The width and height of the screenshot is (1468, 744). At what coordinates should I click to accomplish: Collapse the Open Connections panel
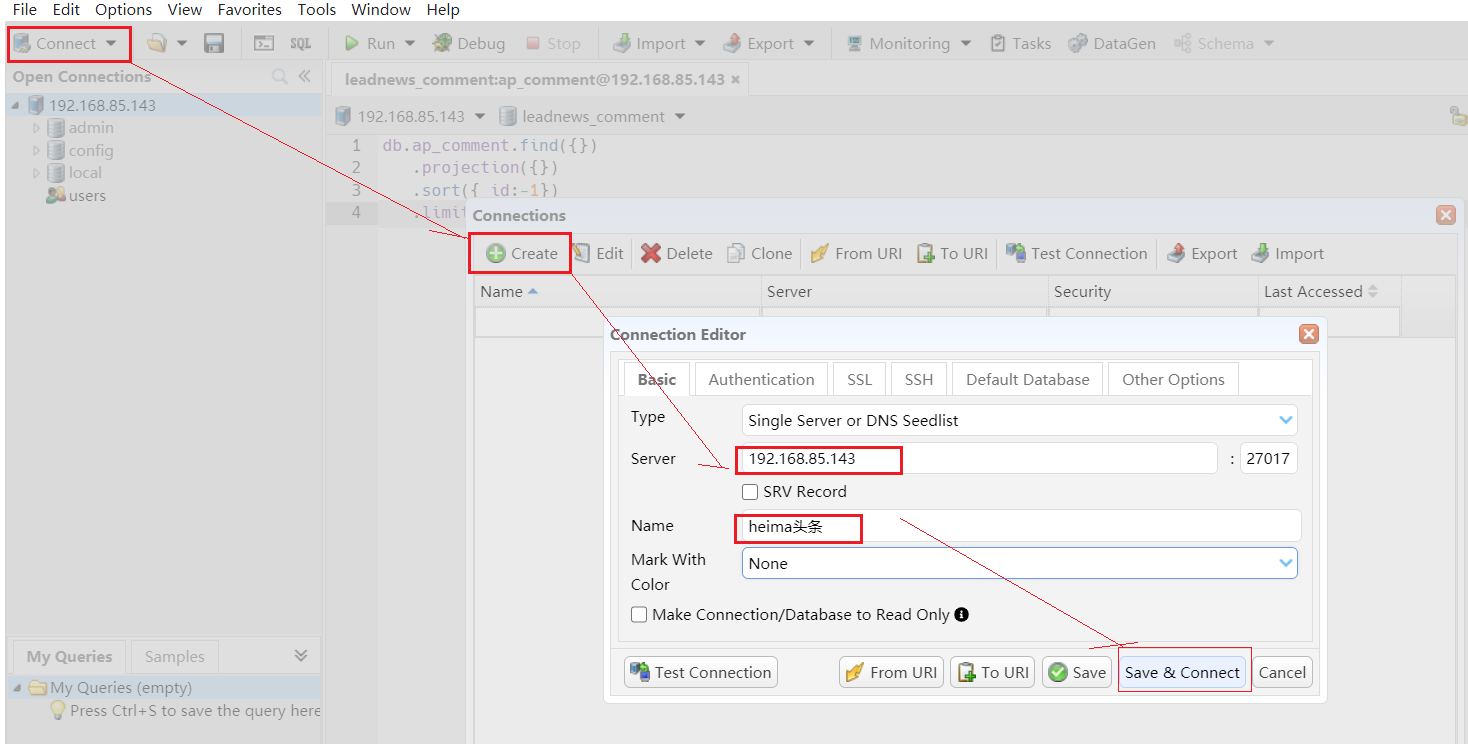coord(304,77)
